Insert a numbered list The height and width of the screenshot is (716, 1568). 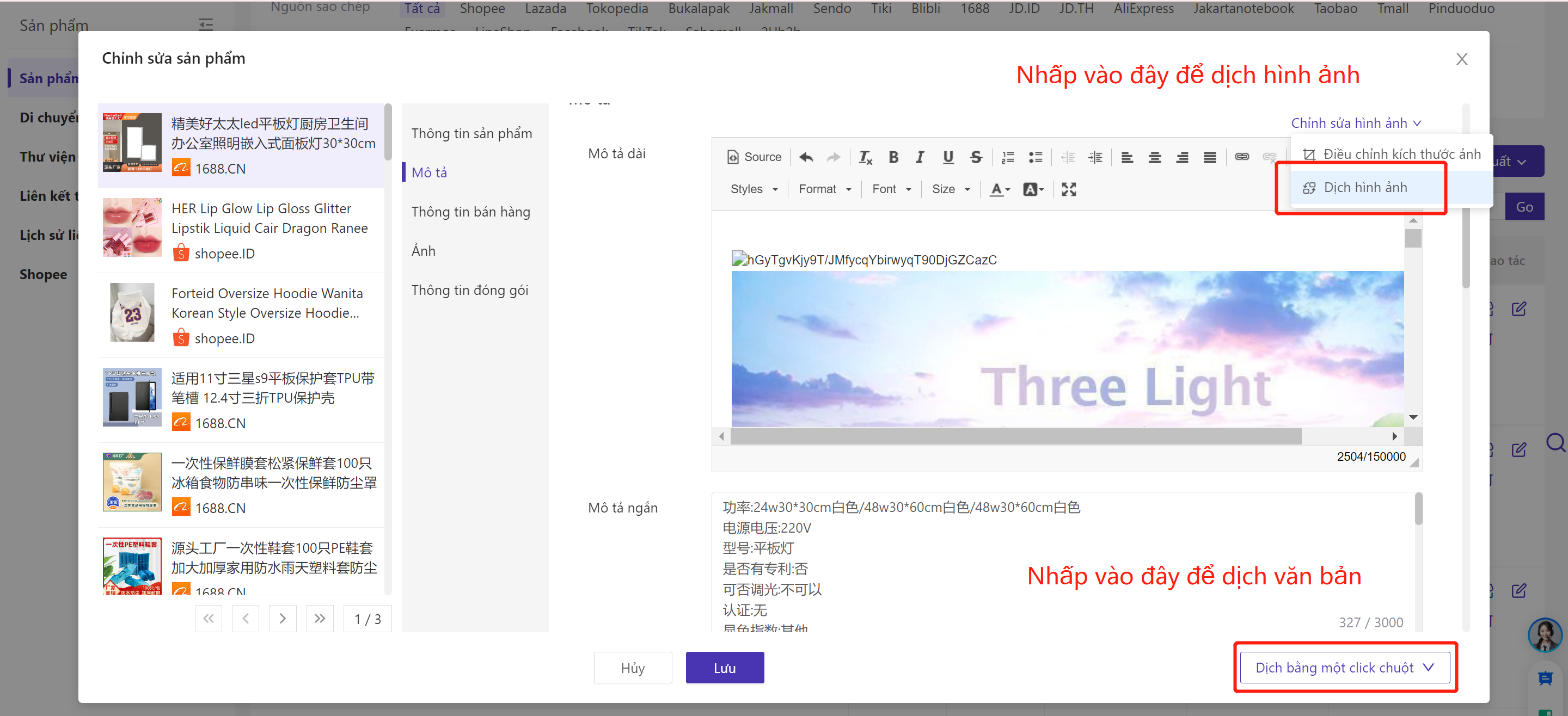[1007, 157]
